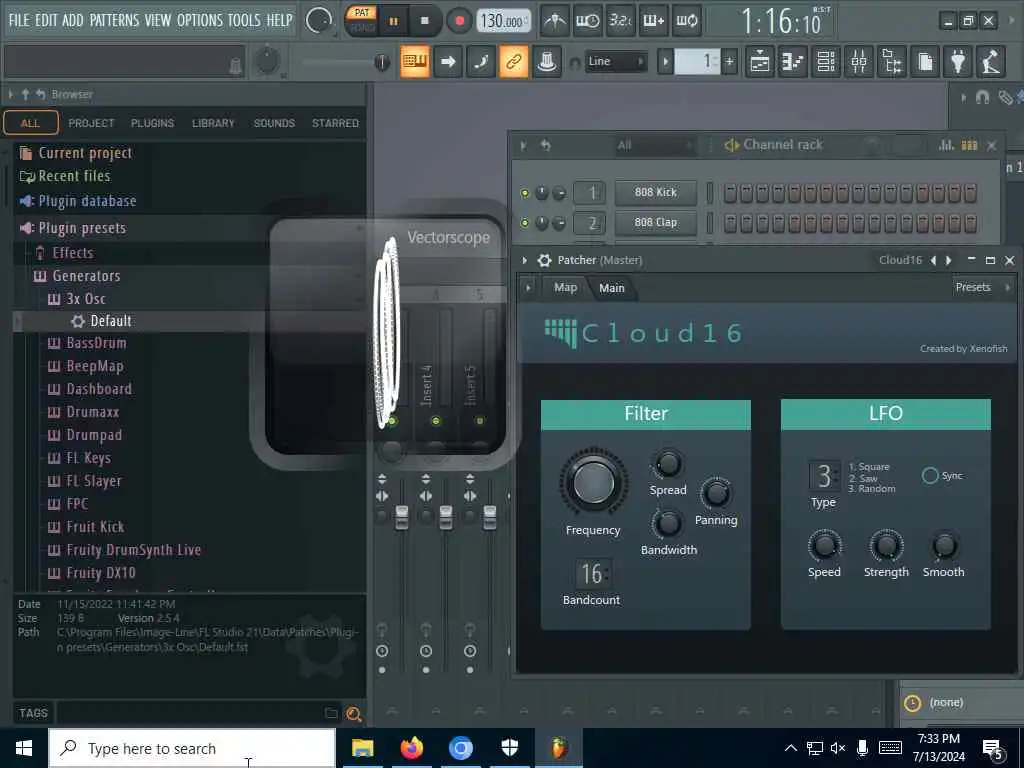This screenshot has width=1024, height=768.
Task: Toggle the LFO Sync option
Action: (930, 475)
